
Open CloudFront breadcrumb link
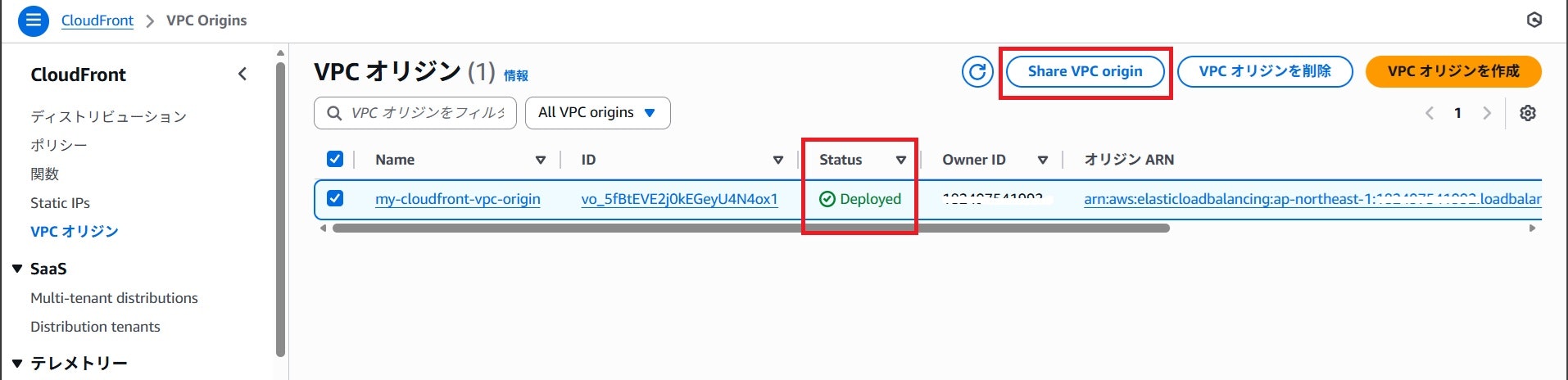[x=97, y=20]
